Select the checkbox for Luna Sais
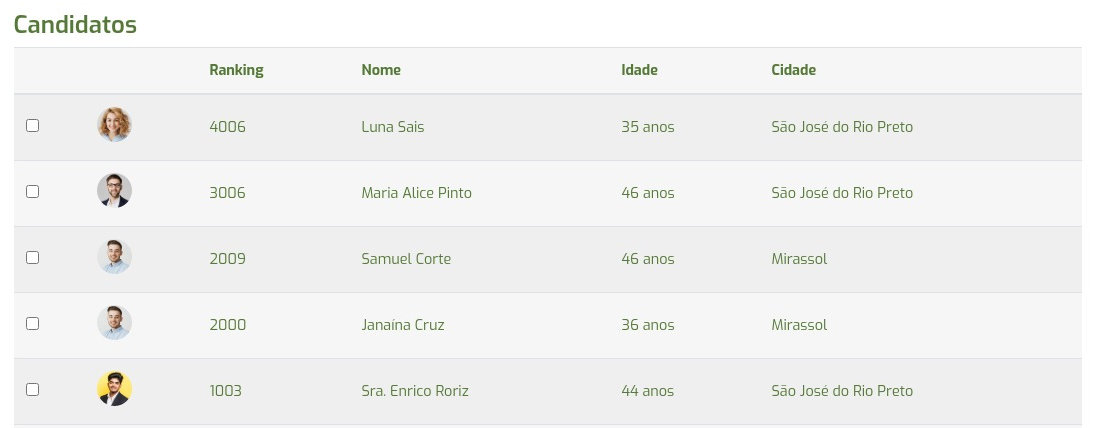 point(32,126)
